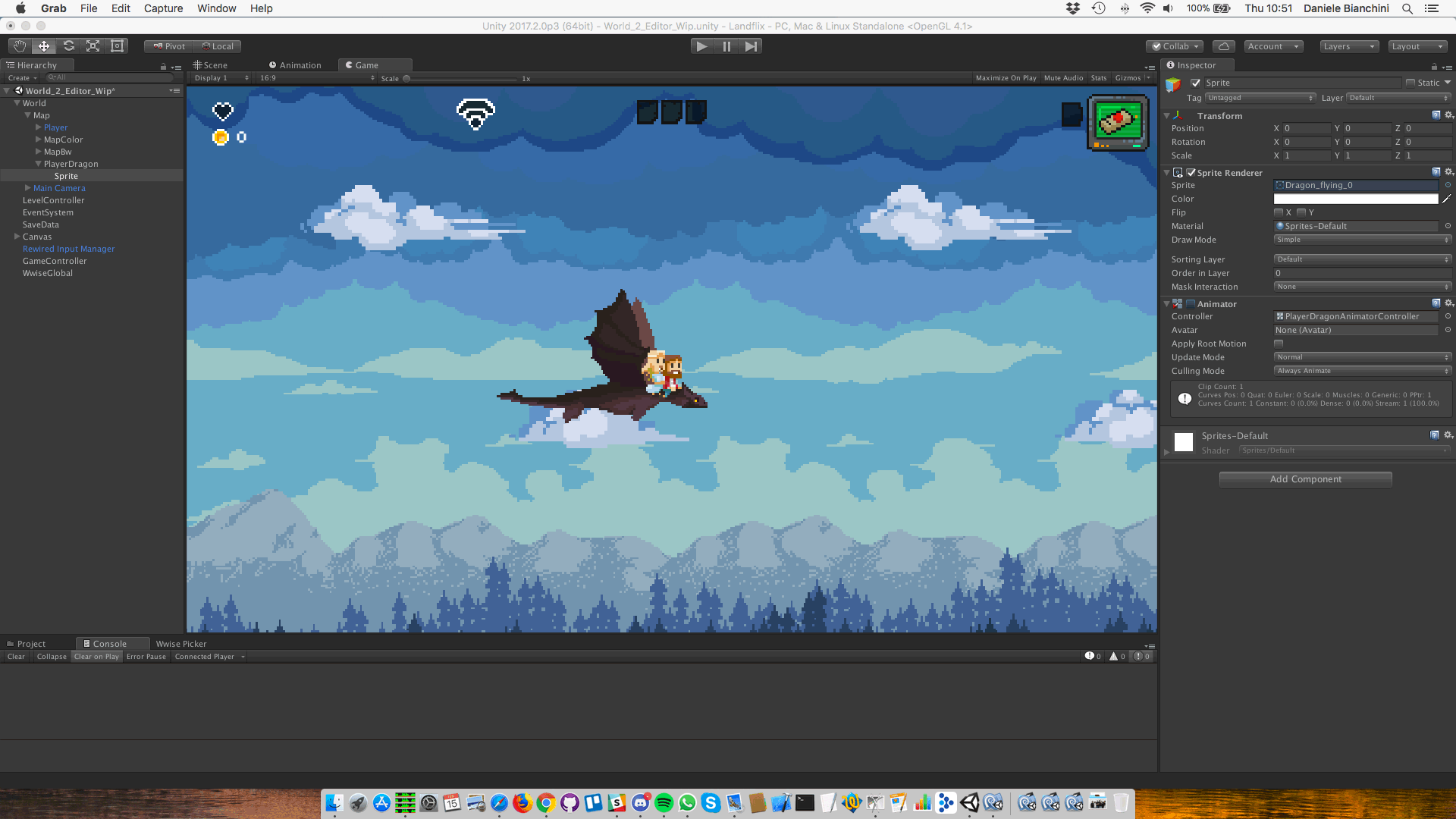Toggle Sprite Renderer enabled checkbox

tap(1191, 173)
